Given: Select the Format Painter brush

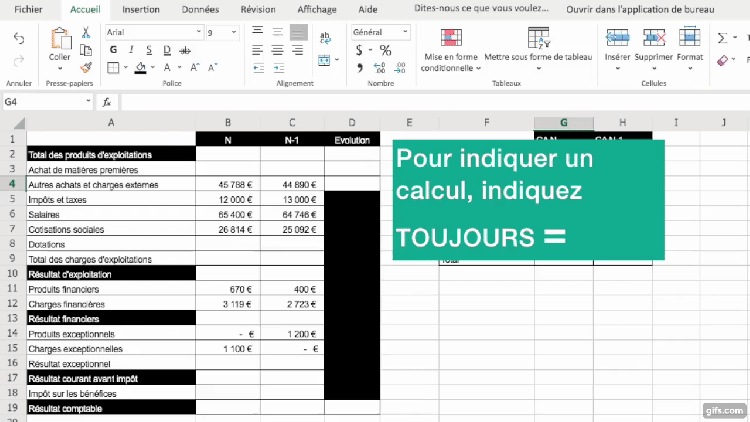Looking at the screenshot, I should coord(86,67).
